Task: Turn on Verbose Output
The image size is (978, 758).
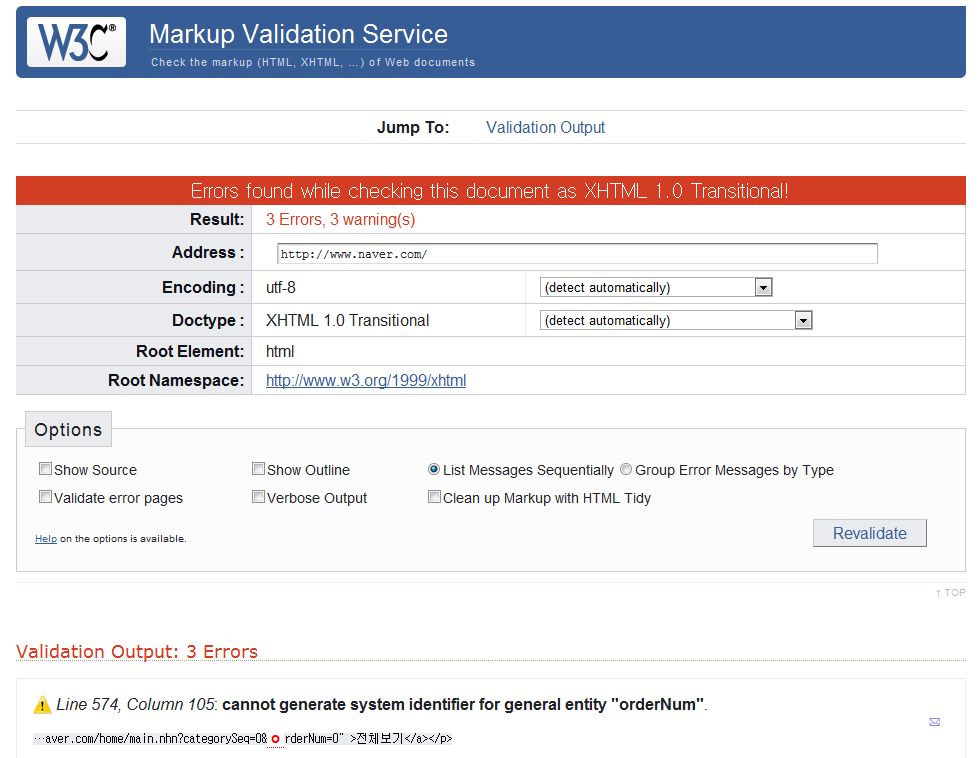Action: coord(258,497)
